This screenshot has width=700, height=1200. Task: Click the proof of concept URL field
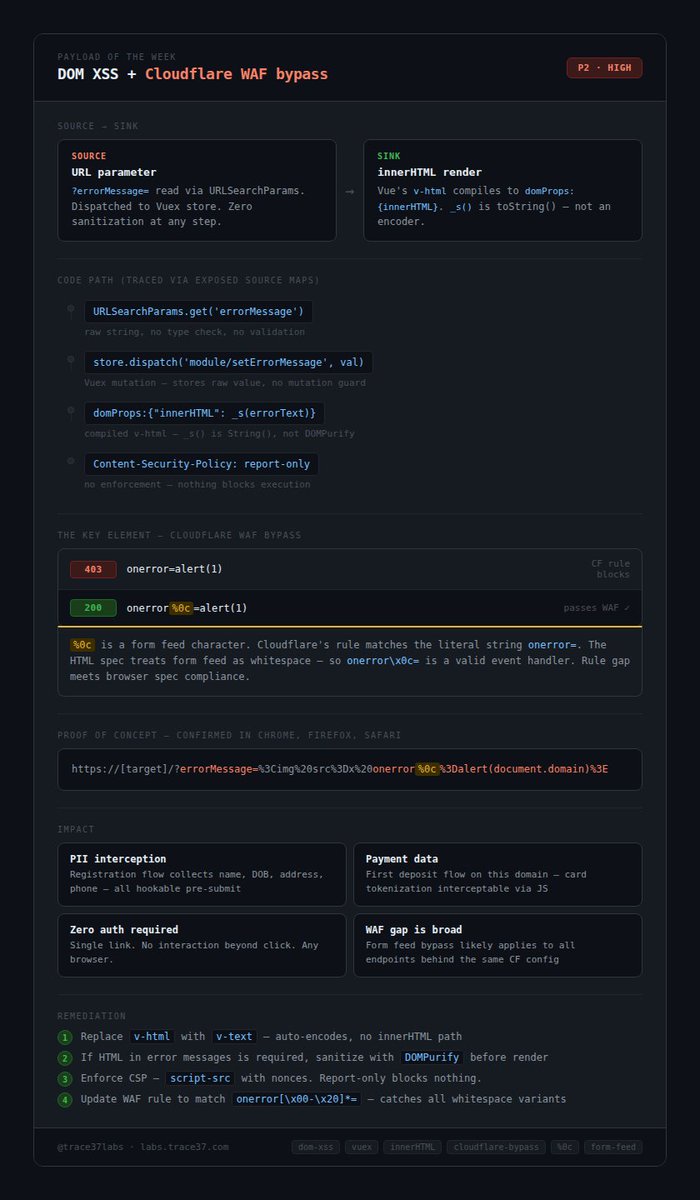pos(350,769)
